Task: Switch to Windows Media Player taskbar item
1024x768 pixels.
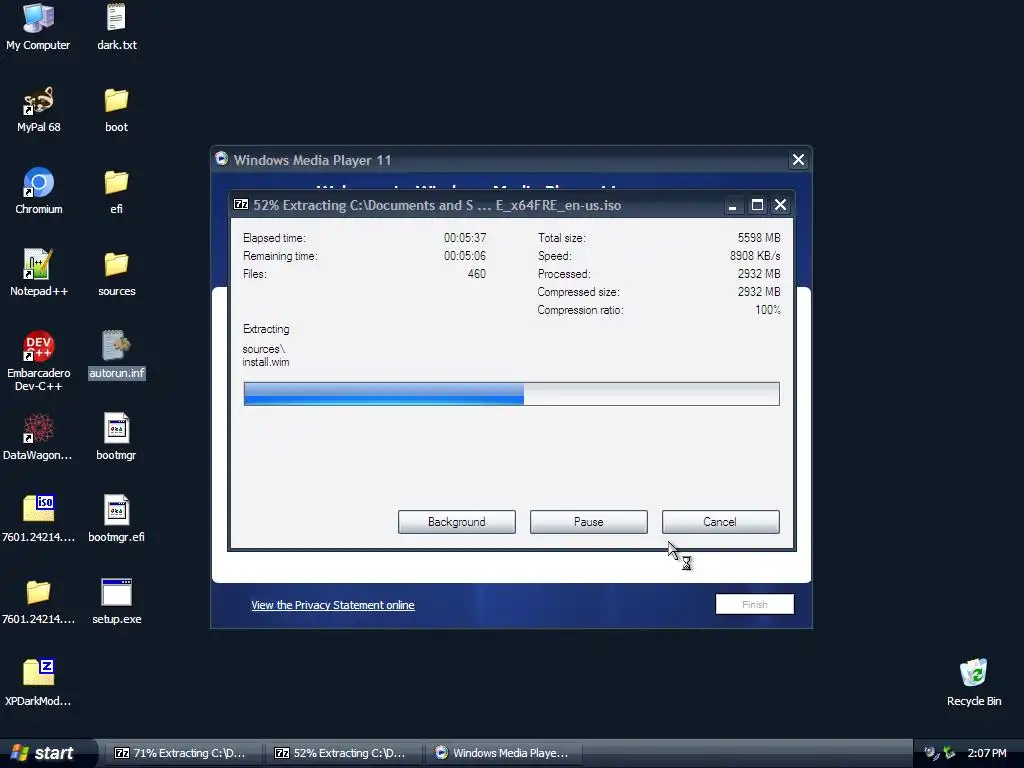Action: (x=502, y=753)
